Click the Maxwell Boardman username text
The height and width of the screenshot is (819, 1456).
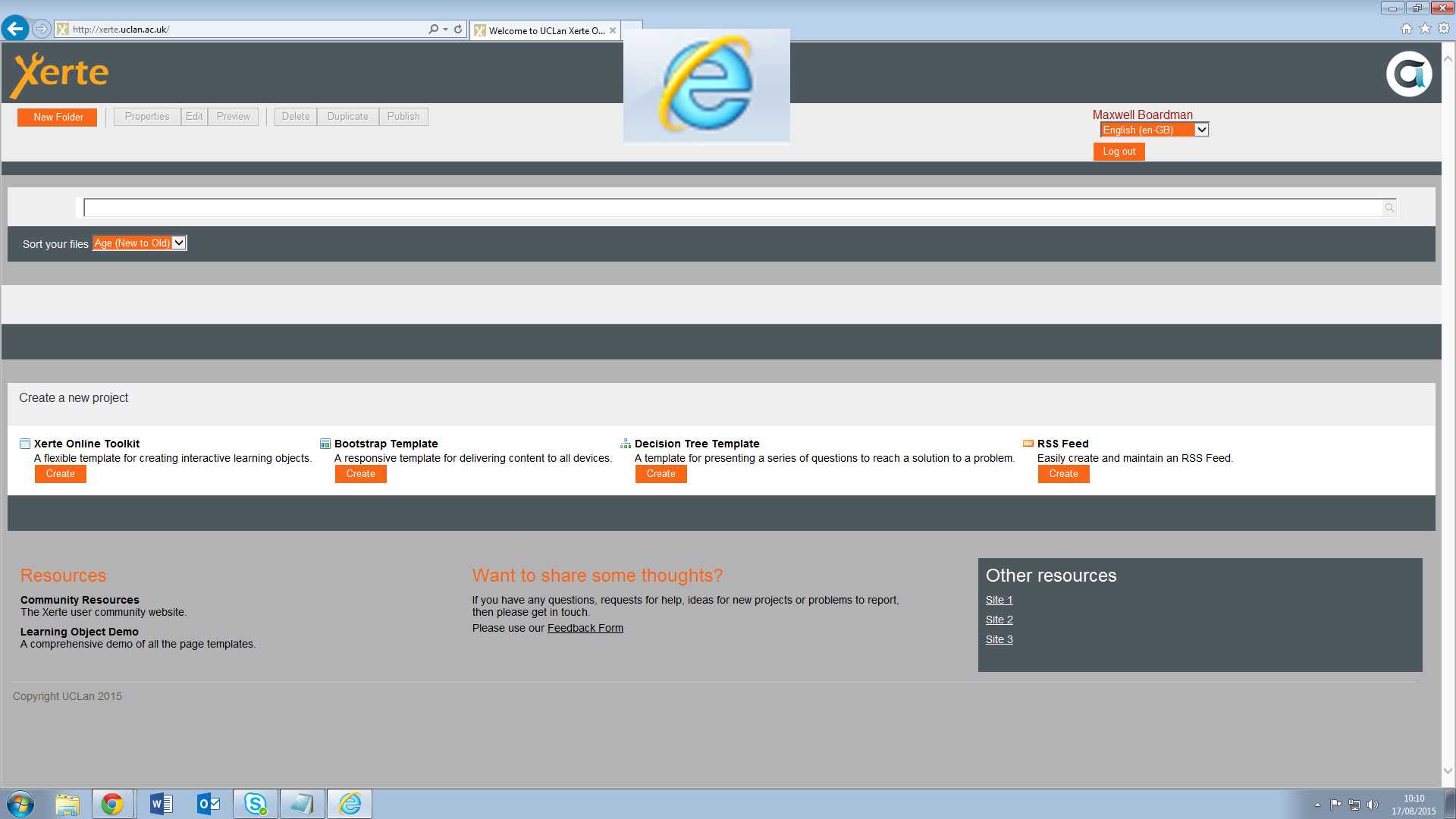point(1142,115)
